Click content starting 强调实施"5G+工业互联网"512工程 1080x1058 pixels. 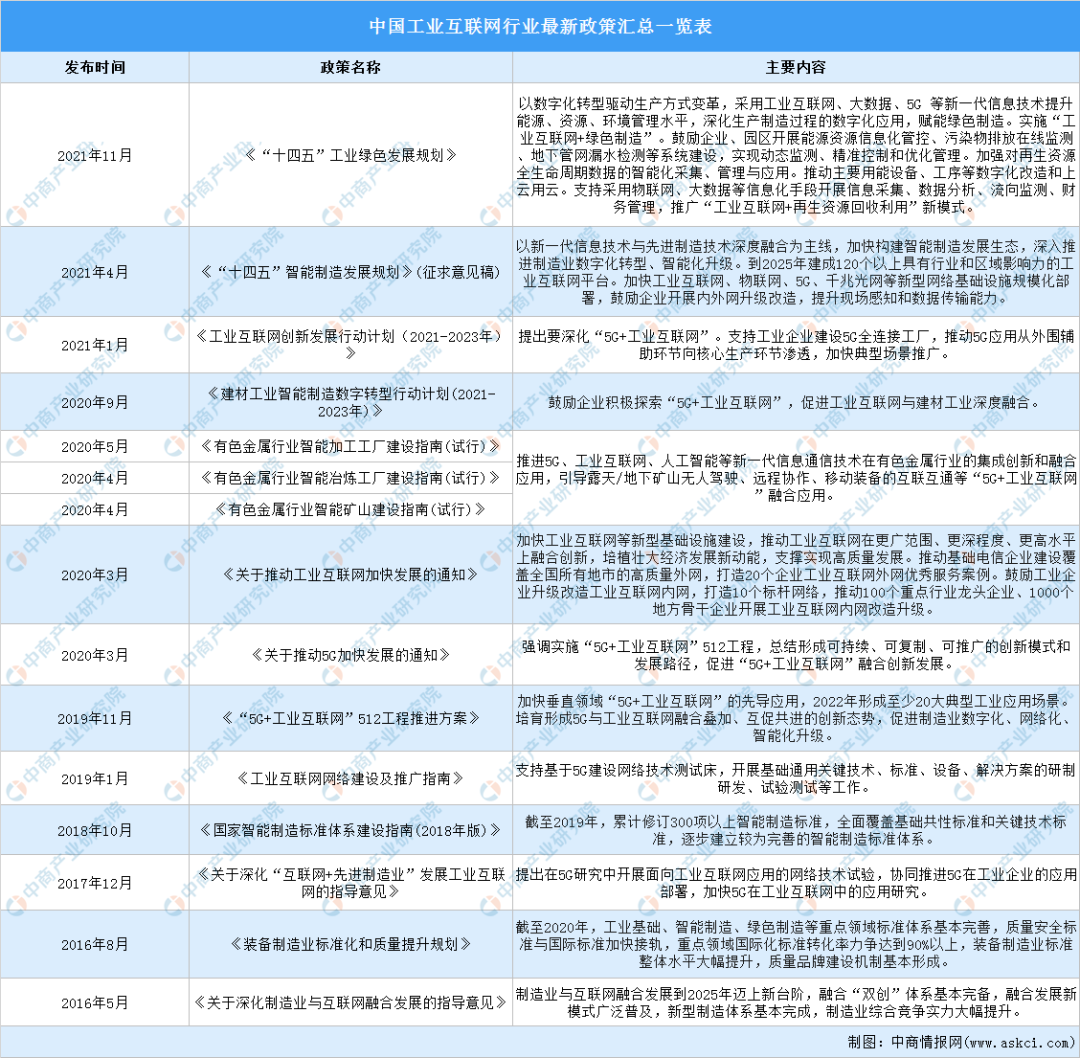(796, 655)
